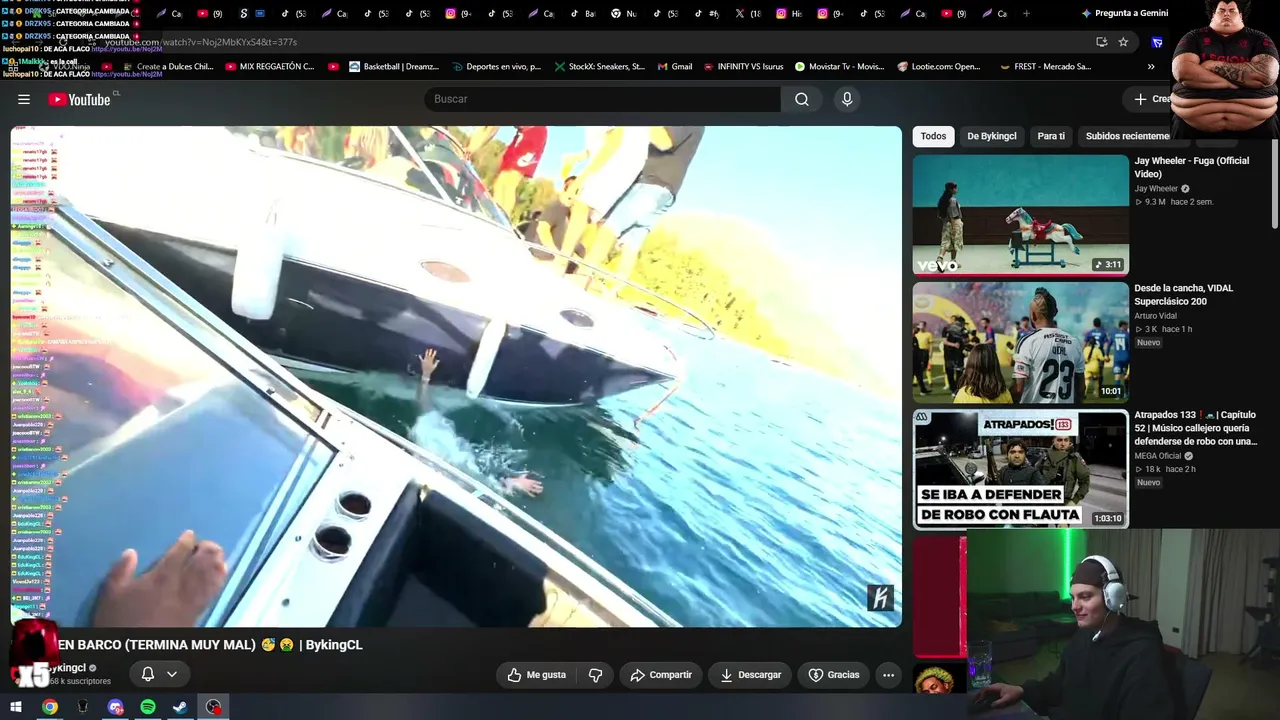Open the Movistar Tv bookmark

coord(839,67)
